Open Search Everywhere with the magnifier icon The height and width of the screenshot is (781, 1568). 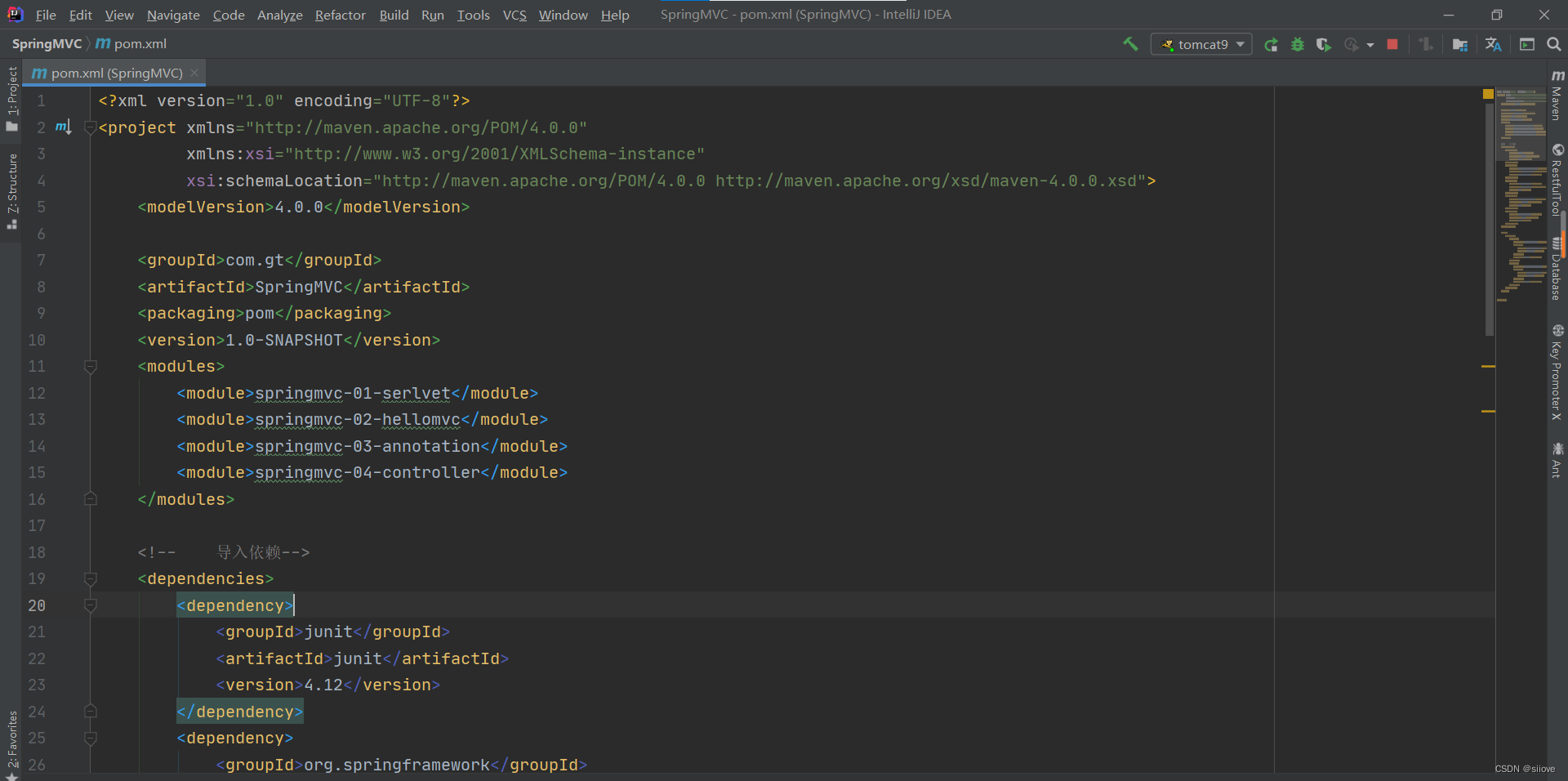point(1554,43)
